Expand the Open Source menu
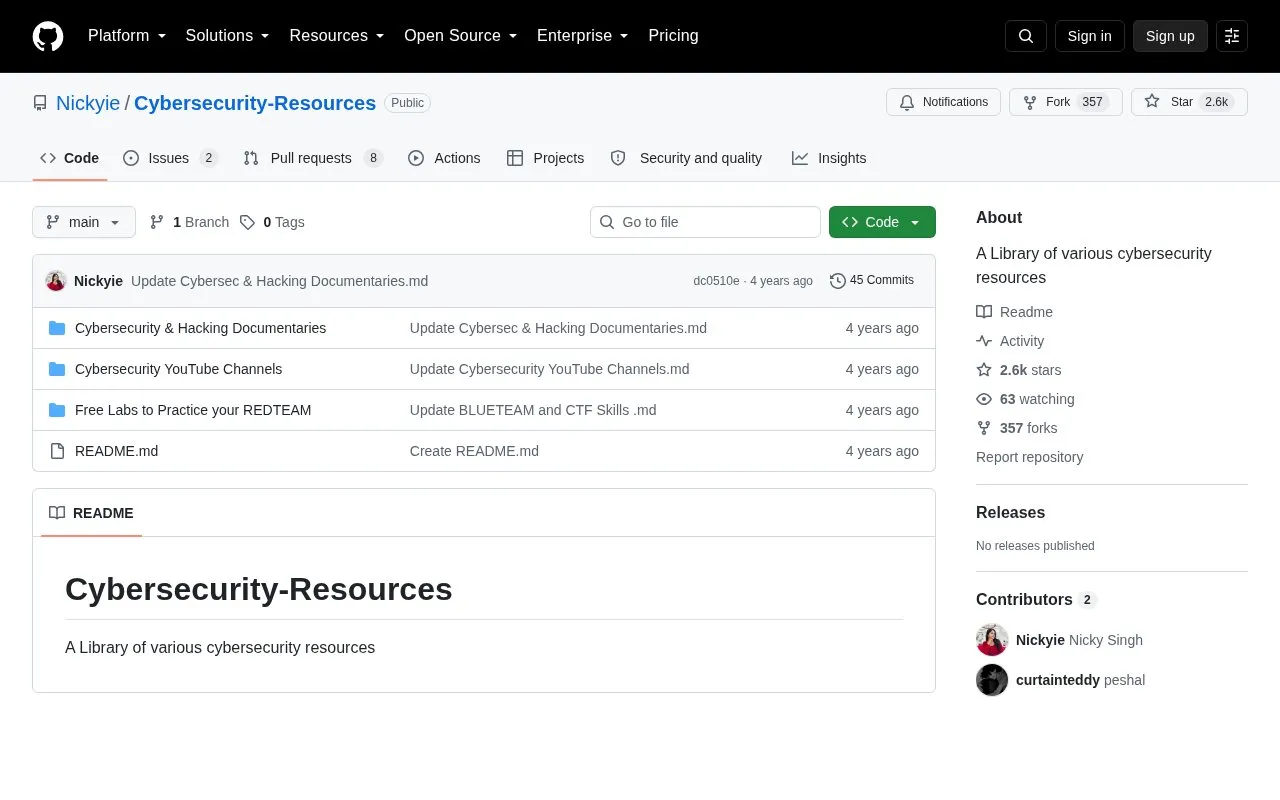 [461, 36]
